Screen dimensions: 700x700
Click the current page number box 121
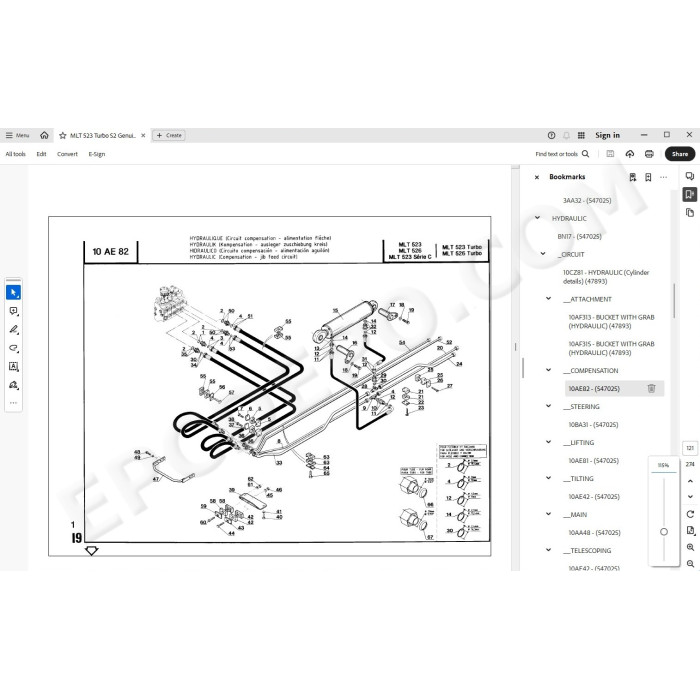[x=690, y=448]
